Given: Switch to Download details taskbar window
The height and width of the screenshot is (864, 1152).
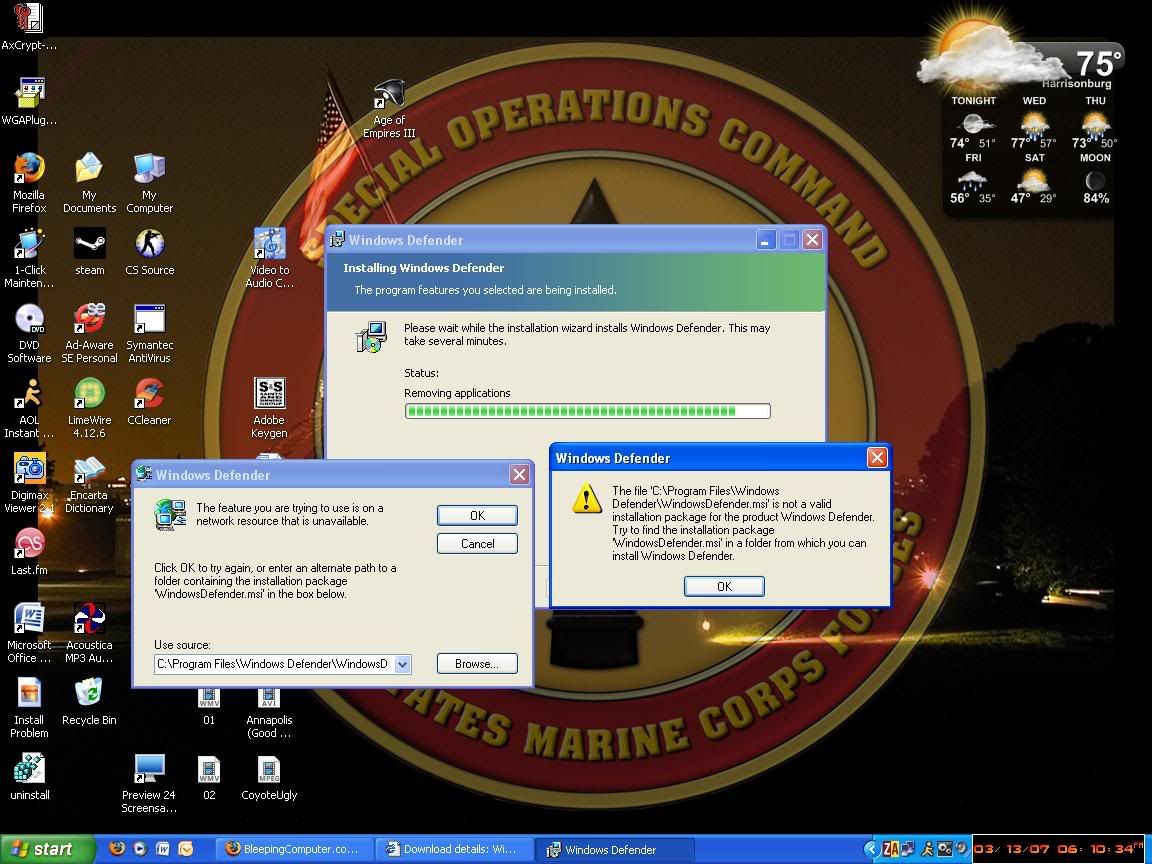Looking at the screenshot, I should [x=453, y=849].
